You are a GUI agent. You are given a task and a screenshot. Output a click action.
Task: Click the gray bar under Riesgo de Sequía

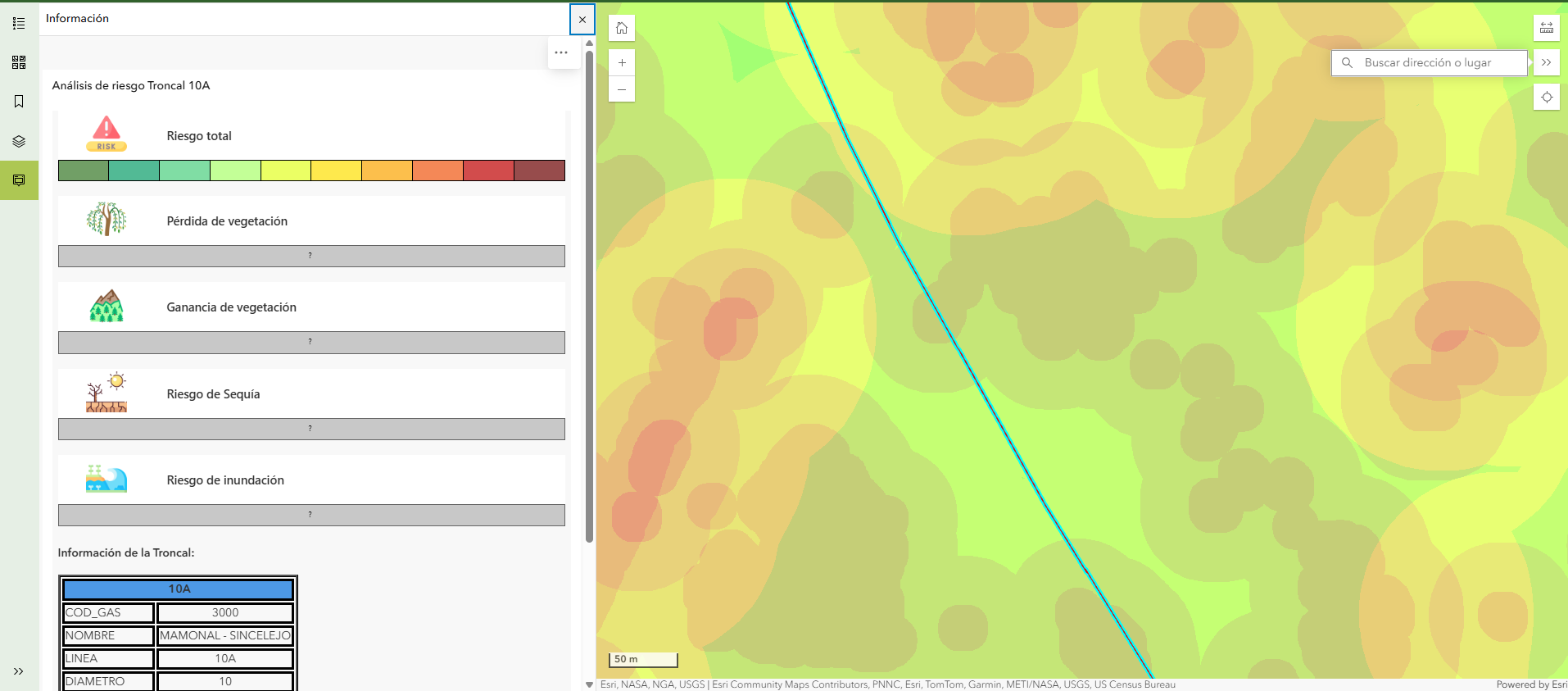click(x=311, y=429)
